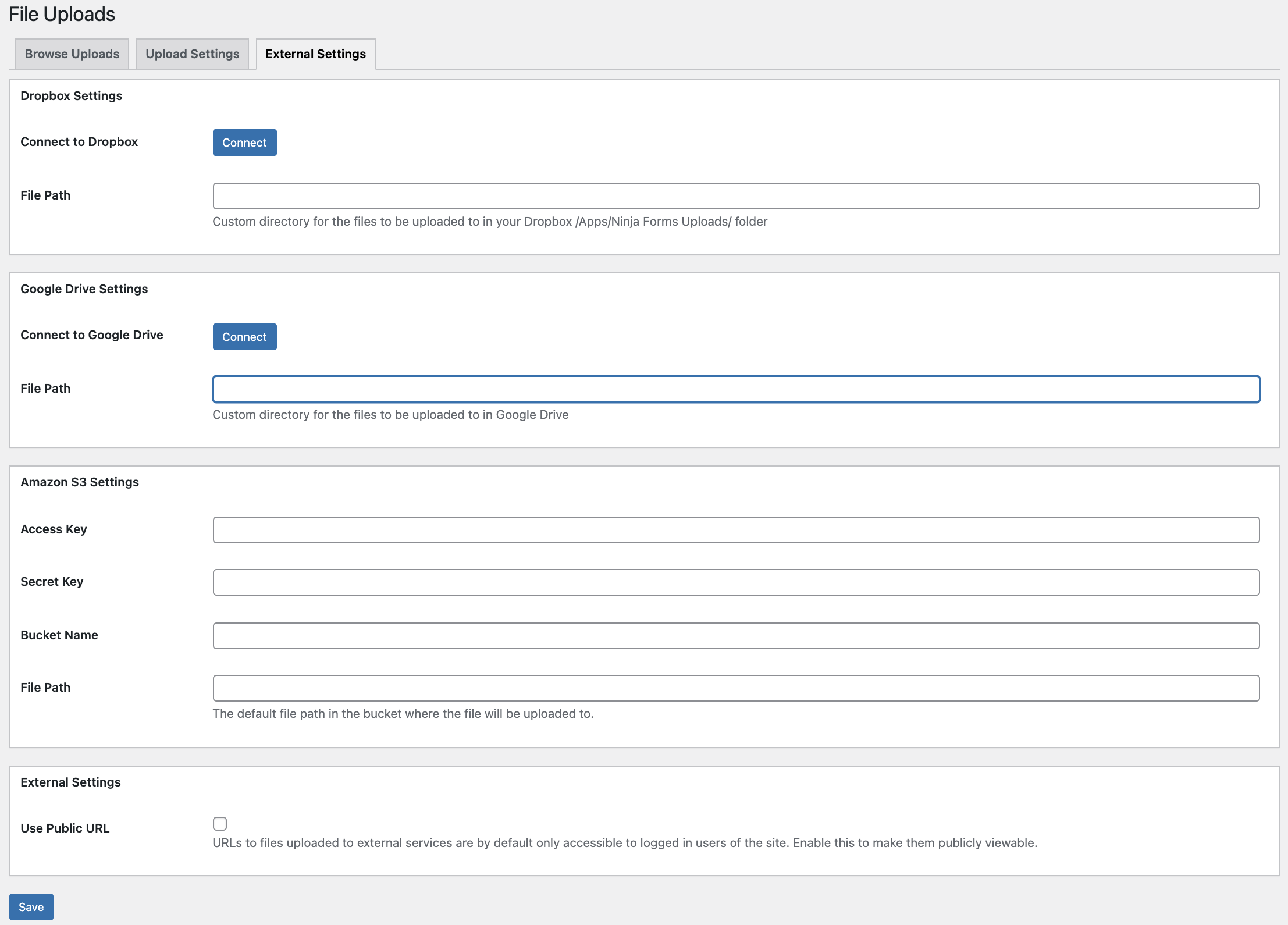The height and width of the screenshot is (925, 1288).
Task: Switch to the Browse Uploads tab
Action: click(x=72, y=54)
